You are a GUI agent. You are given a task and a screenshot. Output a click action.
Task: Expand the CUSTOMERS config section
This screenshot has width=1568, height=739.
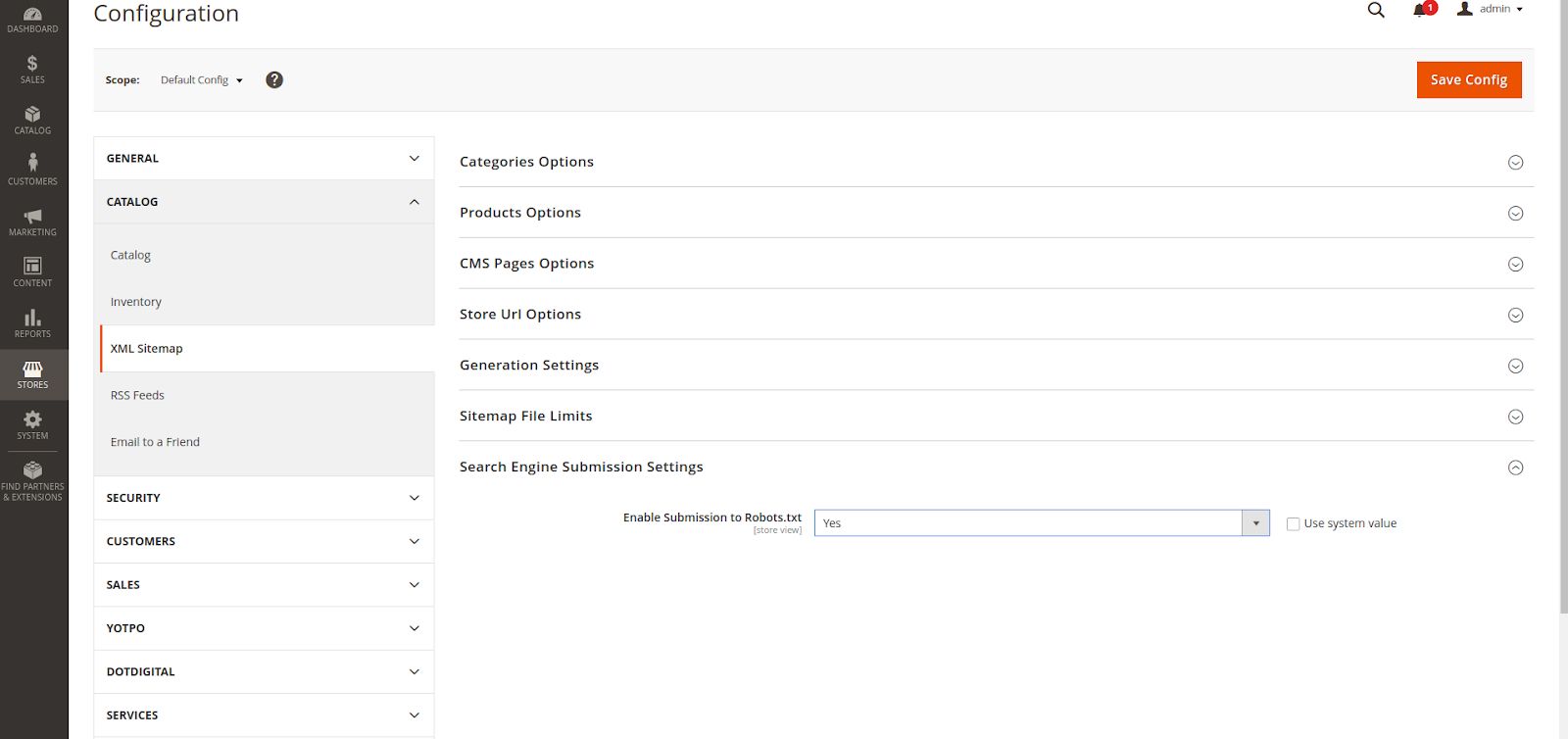(x=264, y=541)
